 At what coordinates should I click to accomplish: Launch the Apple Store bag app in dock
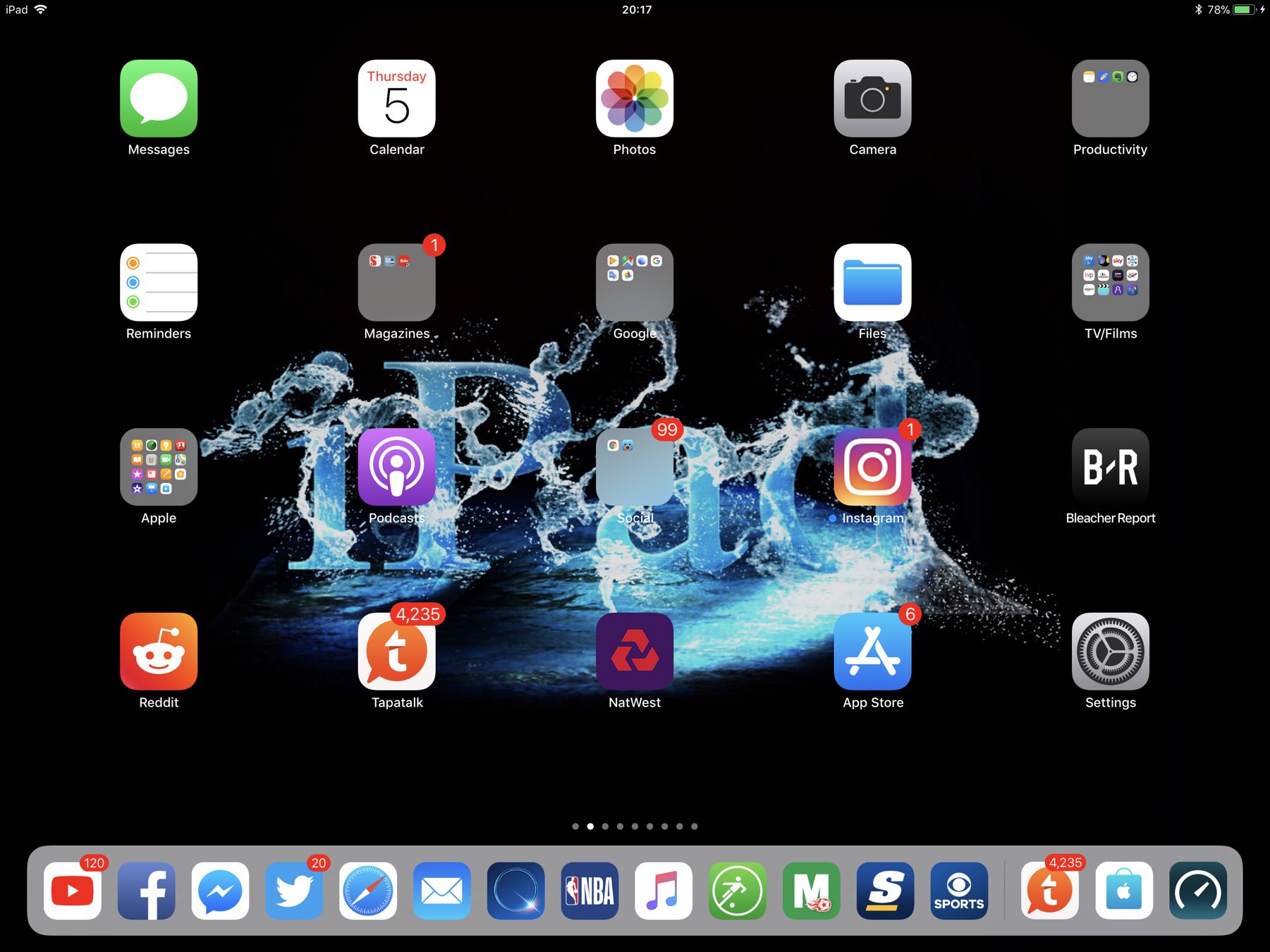pyautogui.click(x=1124, y=891)
